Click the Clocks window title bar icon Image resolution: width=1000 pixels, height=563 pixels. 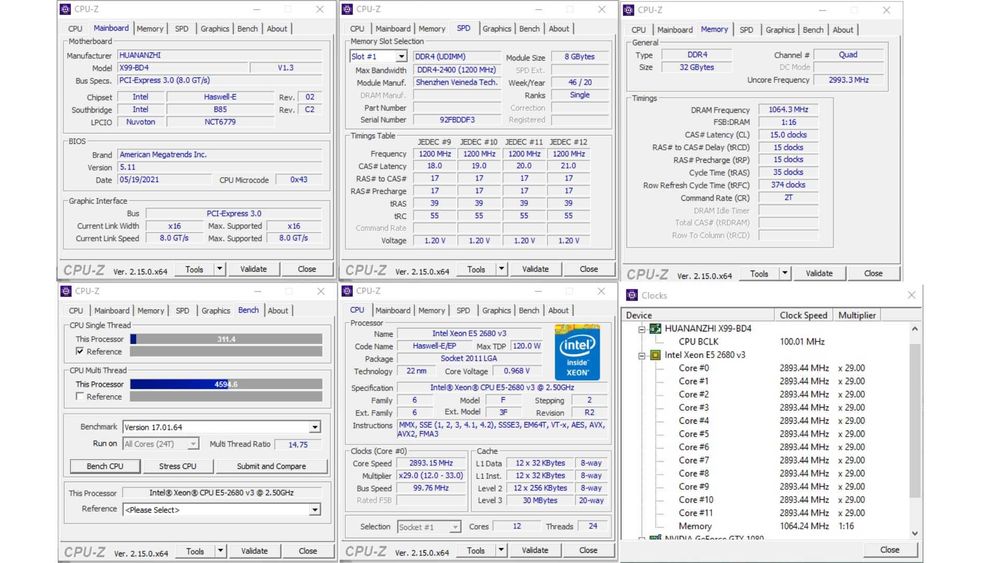point(631,295)
